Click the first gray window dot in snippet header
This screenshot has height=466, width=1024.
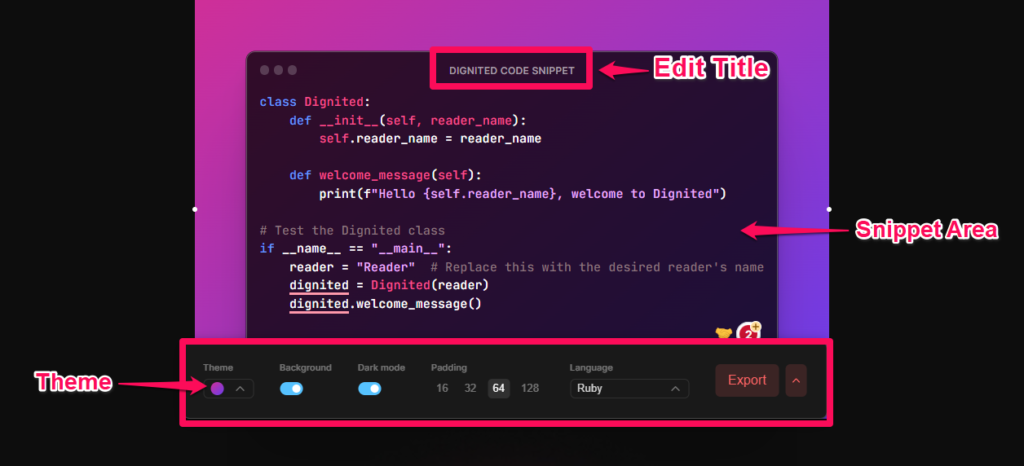pos(264,70)
